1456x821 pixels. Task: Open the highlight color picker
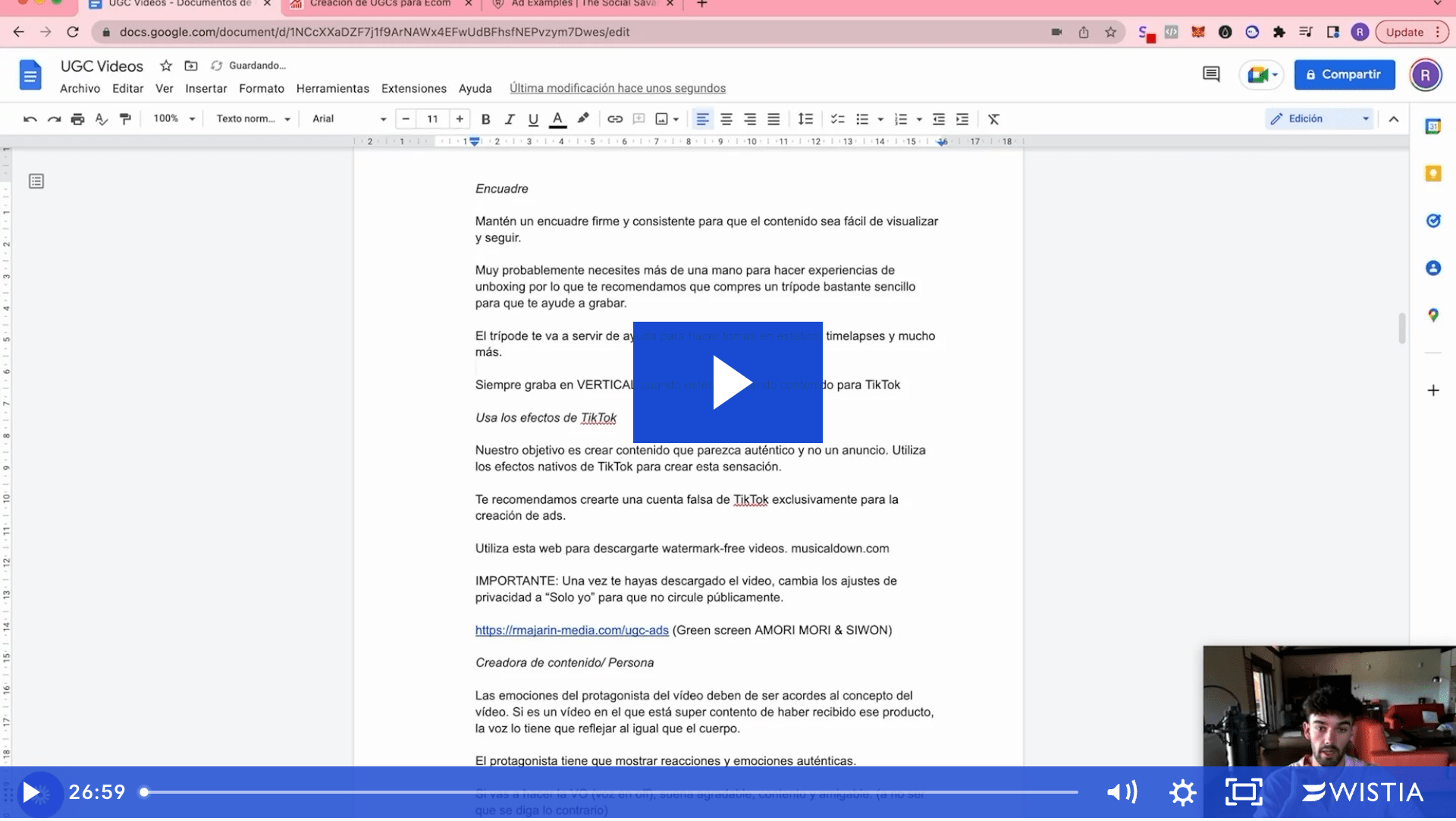coord(582,119)
